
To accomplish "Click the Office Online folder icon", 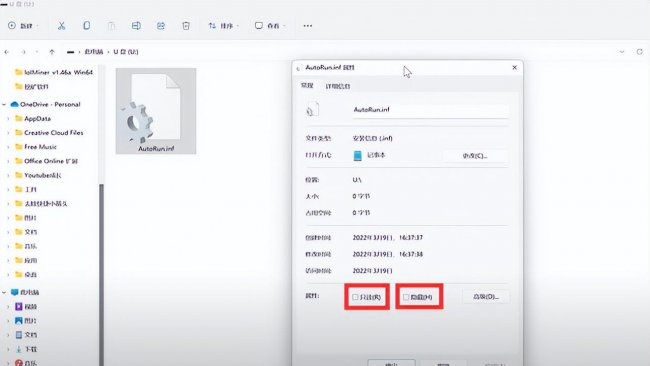I will pyautogui.click(x=19, y=161).
